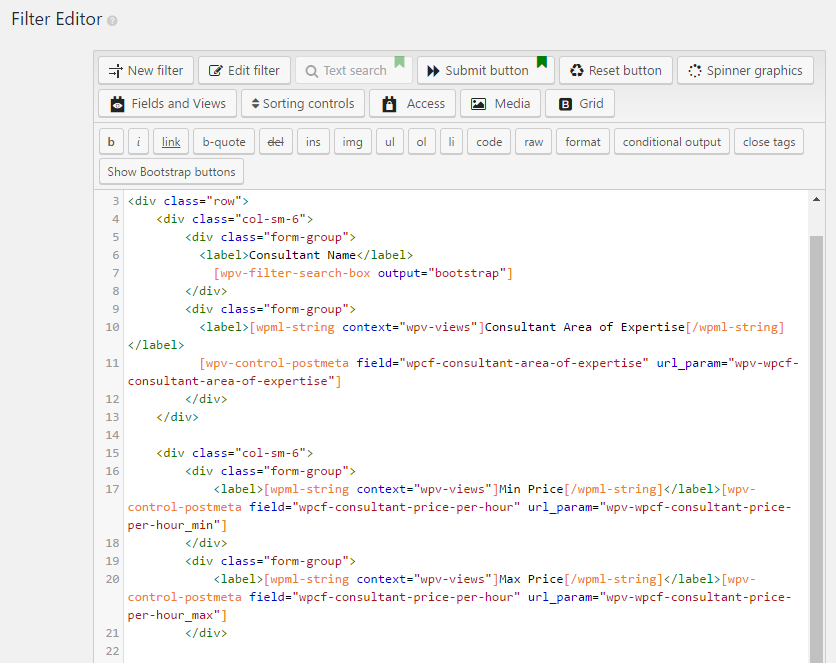Insert conditional output
836x665 pixels.
pos(672,142)
